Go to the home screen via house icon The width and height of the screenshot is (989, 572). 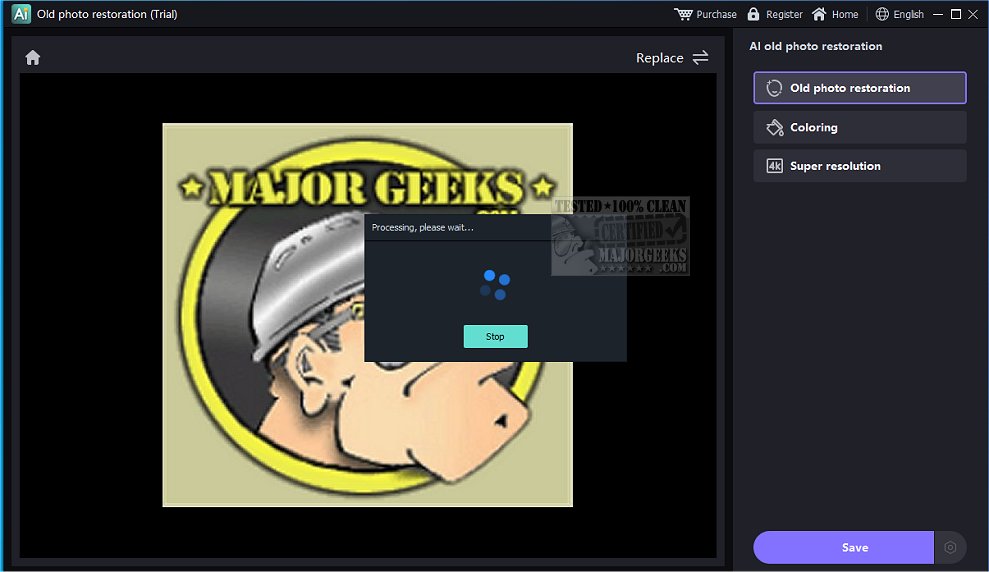(33, 58)
